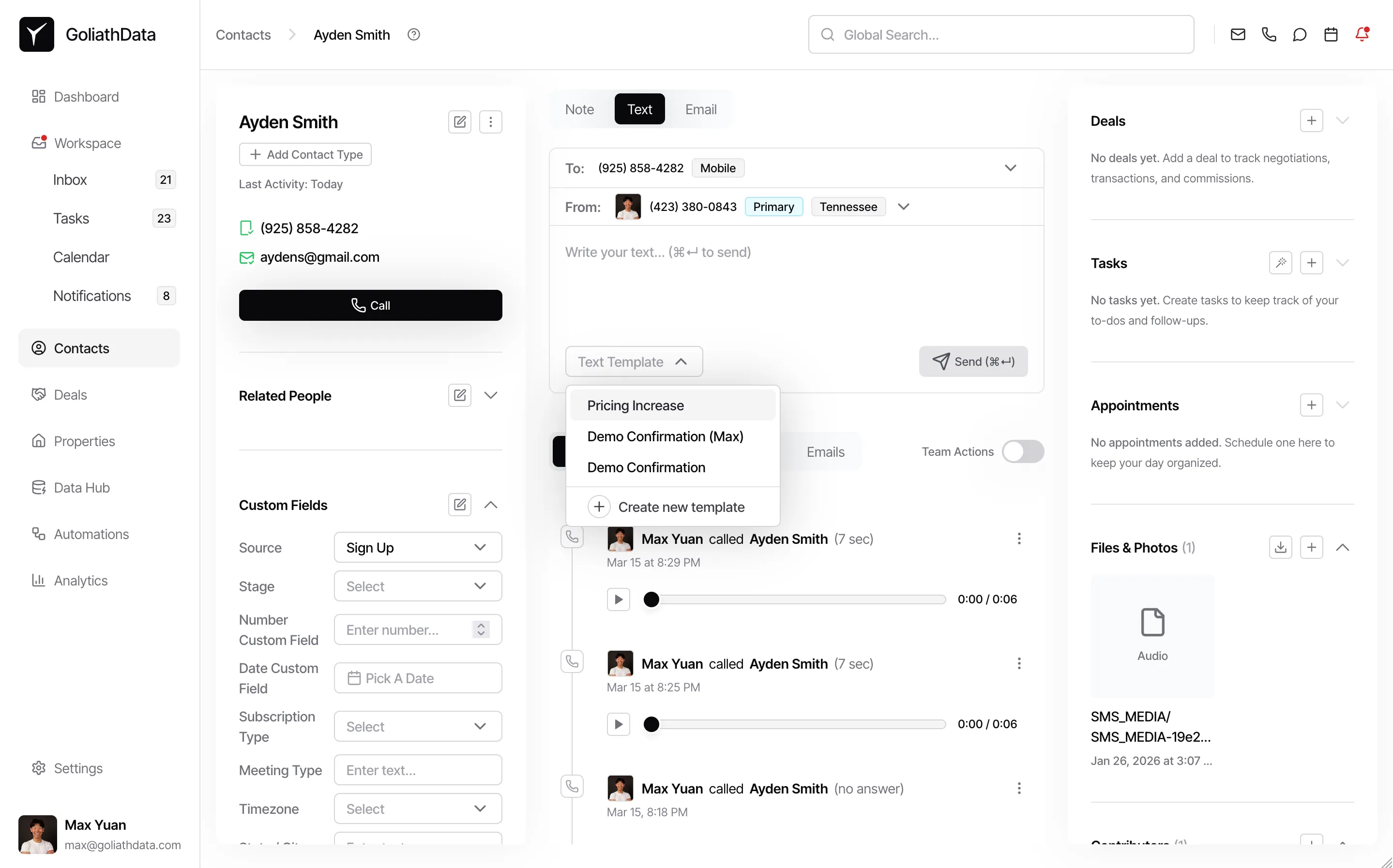Play the Mar 15 8:25 PM call recording
1393x868 pixels.
point(619,724)
